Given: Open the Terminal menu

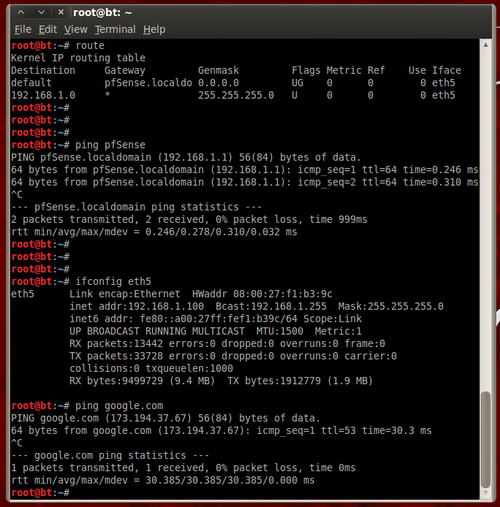Looking at the screenshot, I should coord(115,29).
